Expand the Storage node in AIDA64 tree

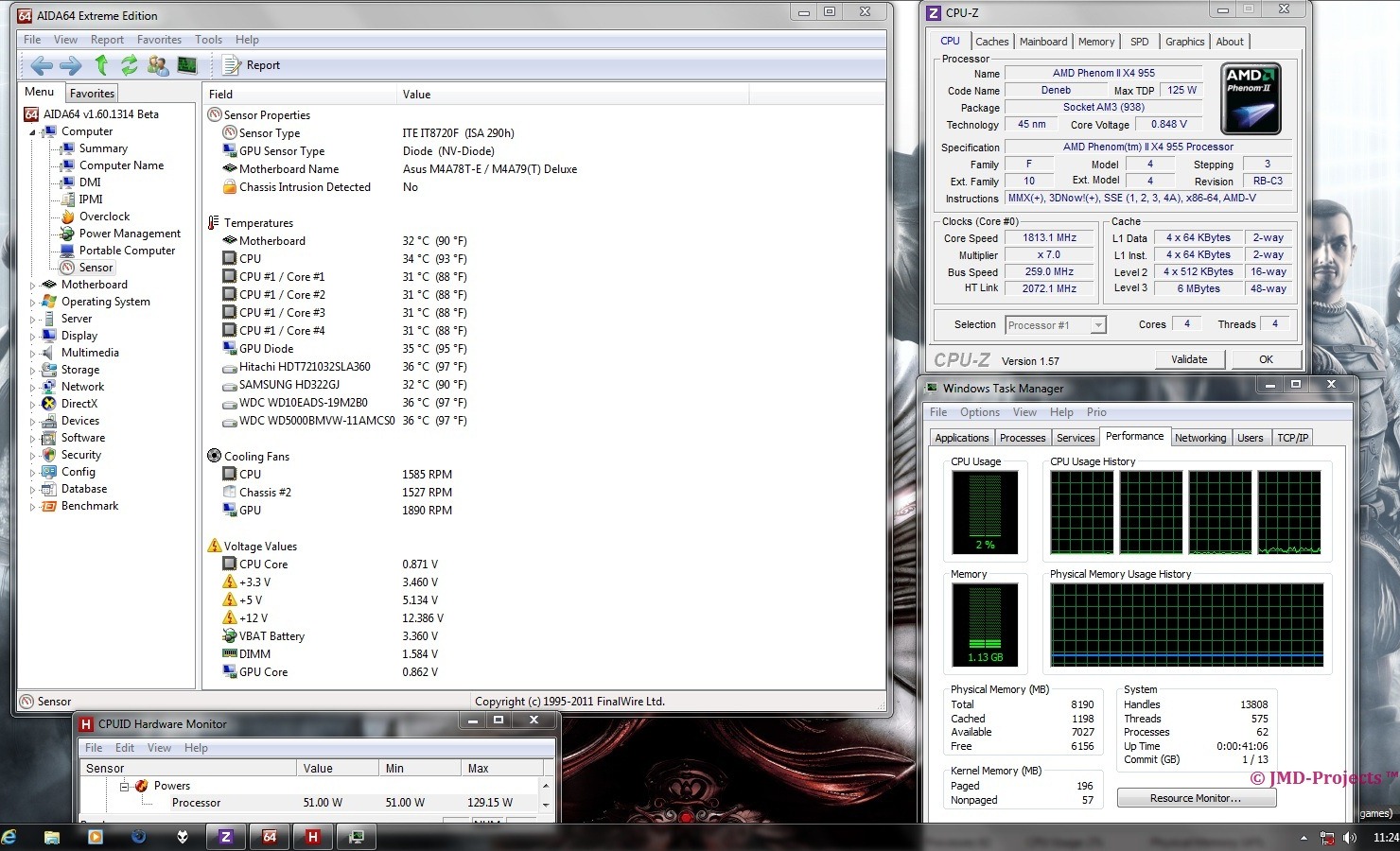(32, 370)
